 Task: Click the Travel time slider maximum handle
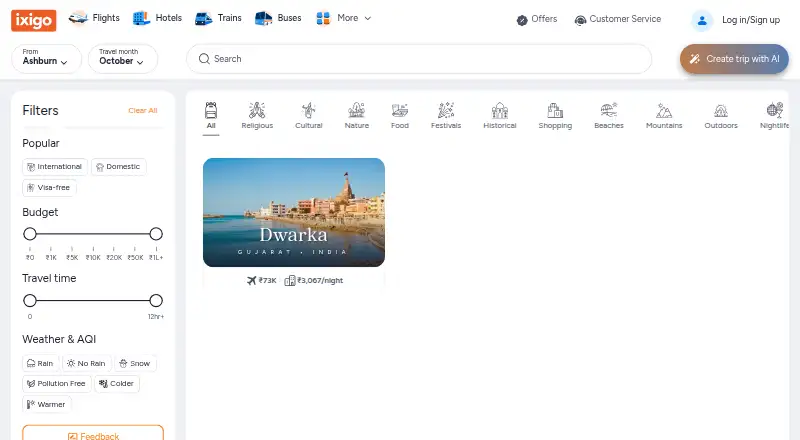[x=156, y=300]
